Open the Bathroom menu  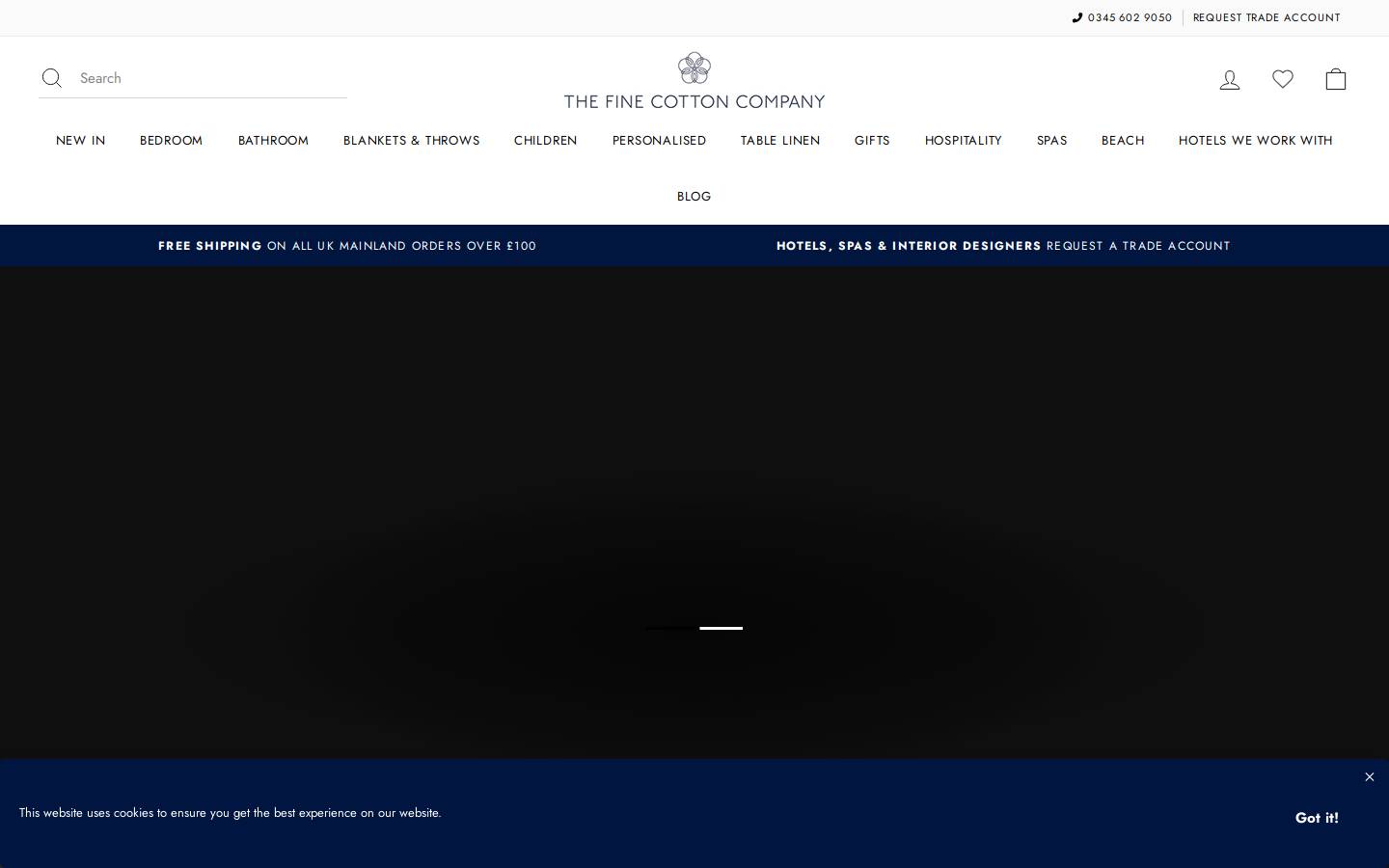273,140
